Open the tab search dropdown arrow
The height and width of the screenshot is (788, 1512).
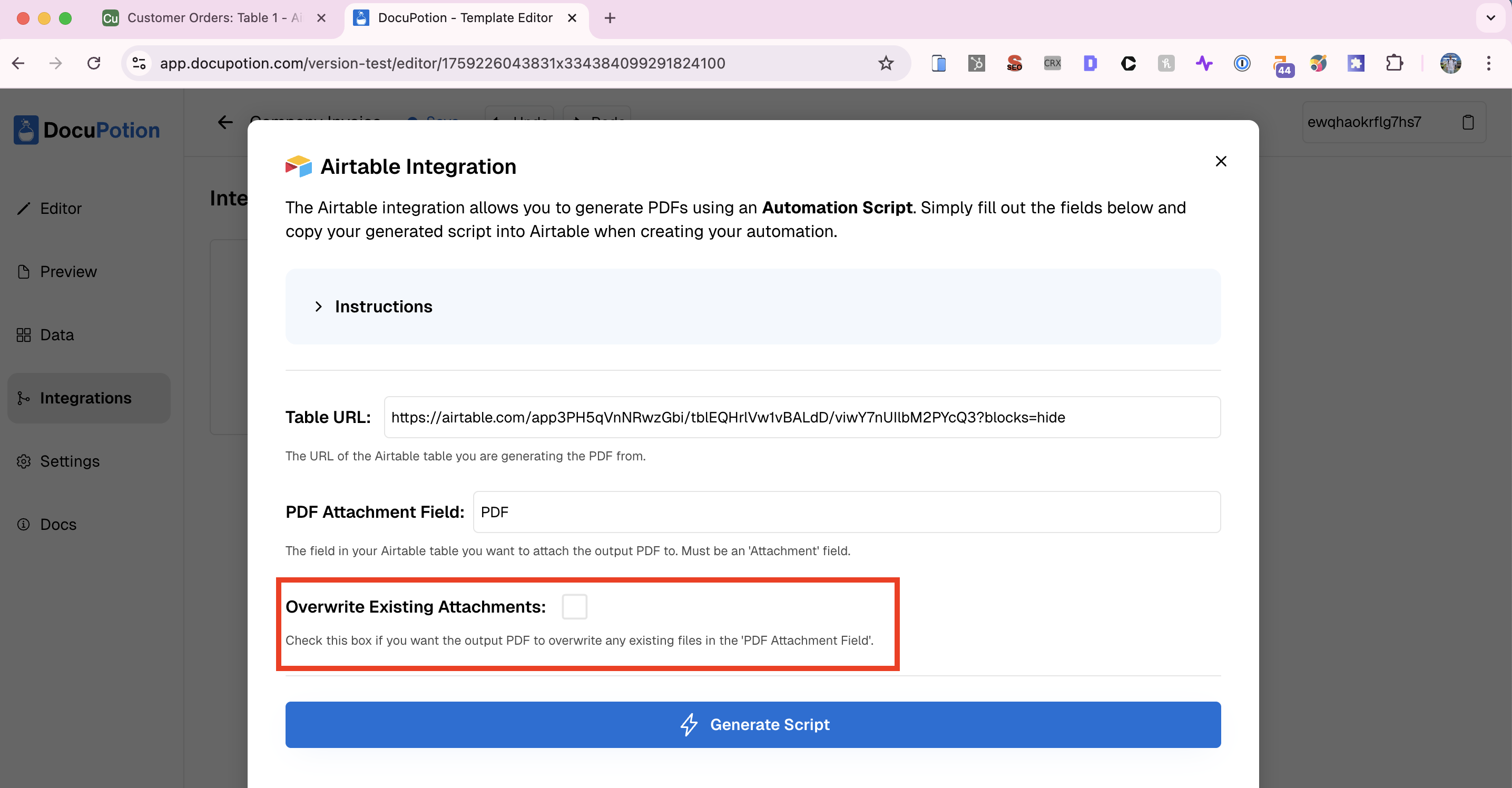click(x=1490, y=17)
